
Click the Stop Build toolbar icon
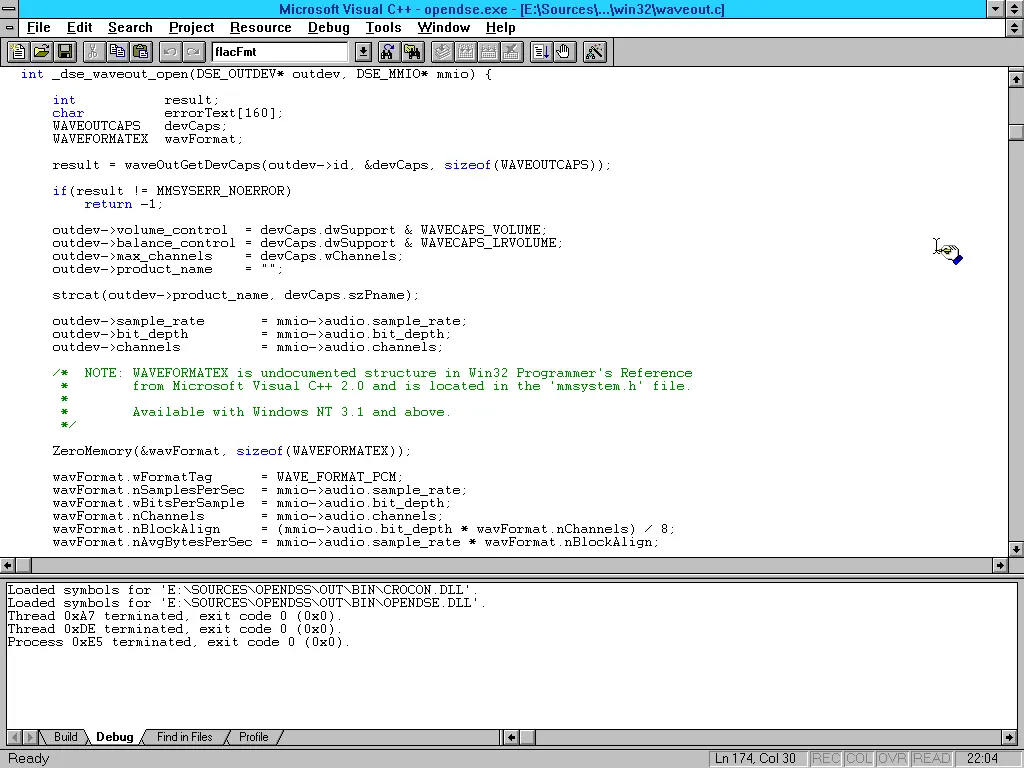point(512,52)
